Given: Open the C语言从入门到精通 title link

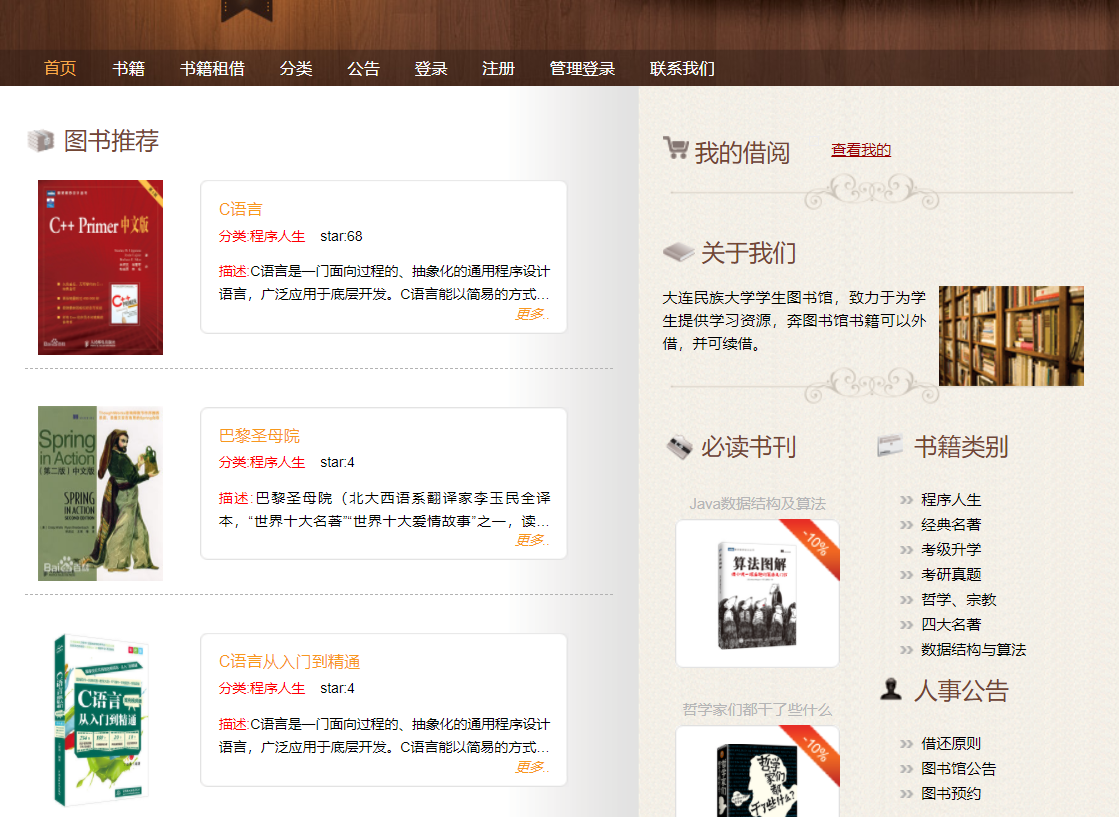Looking at the screenshot, I should pos(289,661).
